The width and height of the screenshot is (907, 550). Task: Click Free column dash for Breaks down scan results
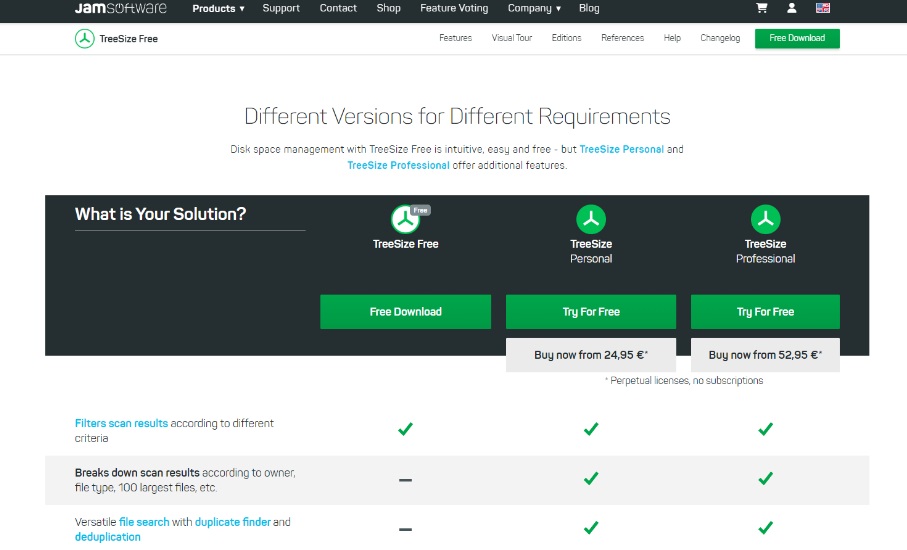click(x=405, y=480)
